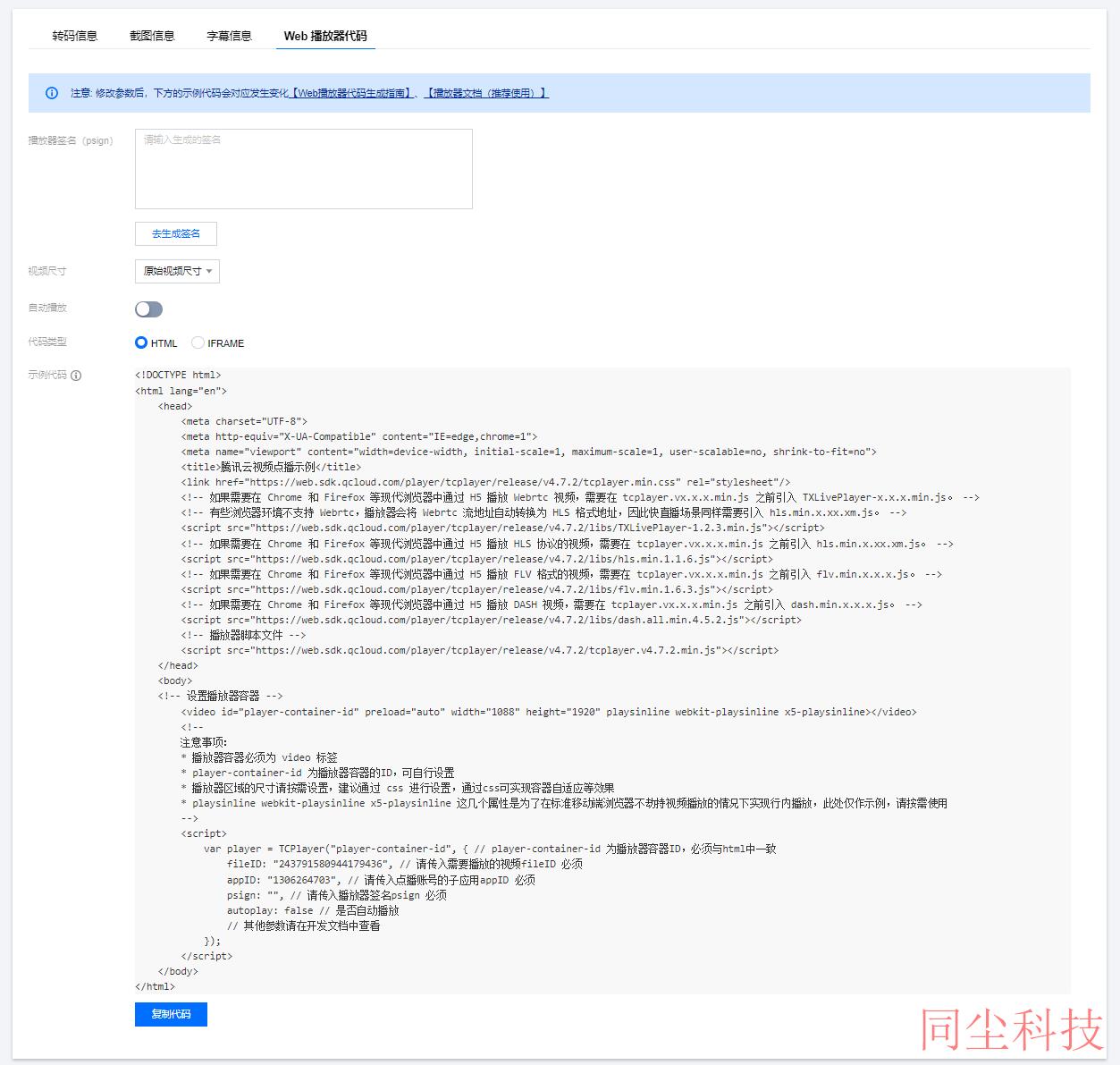The width and height of the screenshot is (1120, 1065).
Task: Click the var player = TCPlayer code line
Action: pos(490,849)
